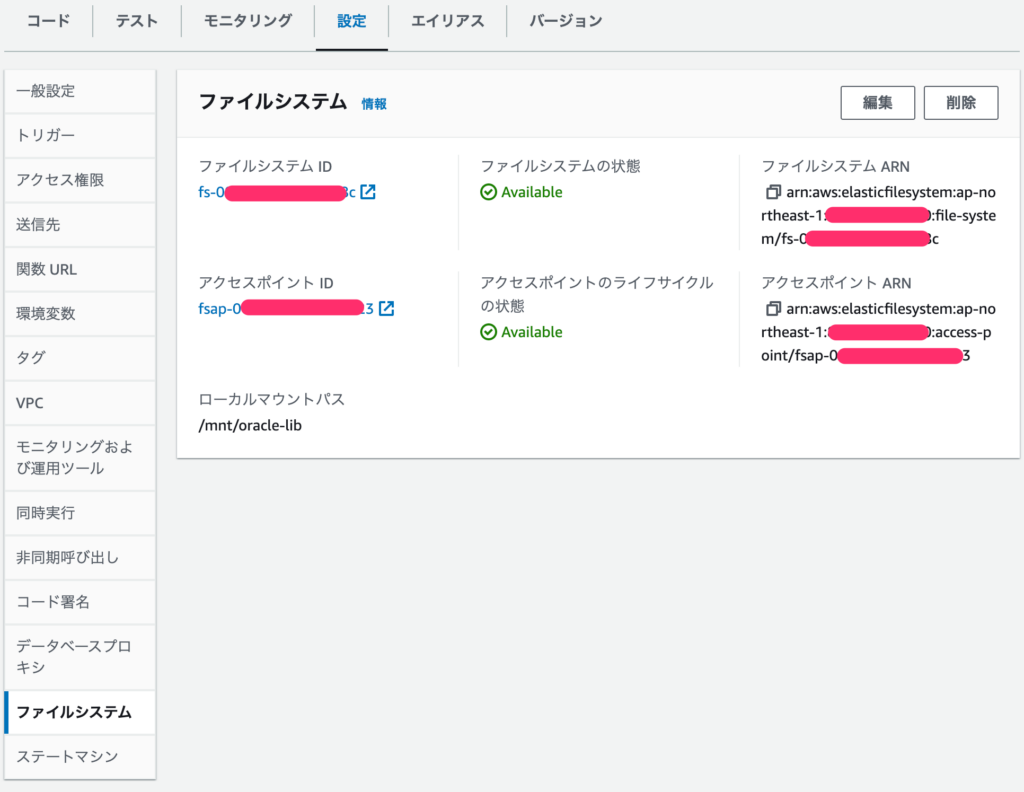
Task: Click the 編集 button
Action: 878,103
